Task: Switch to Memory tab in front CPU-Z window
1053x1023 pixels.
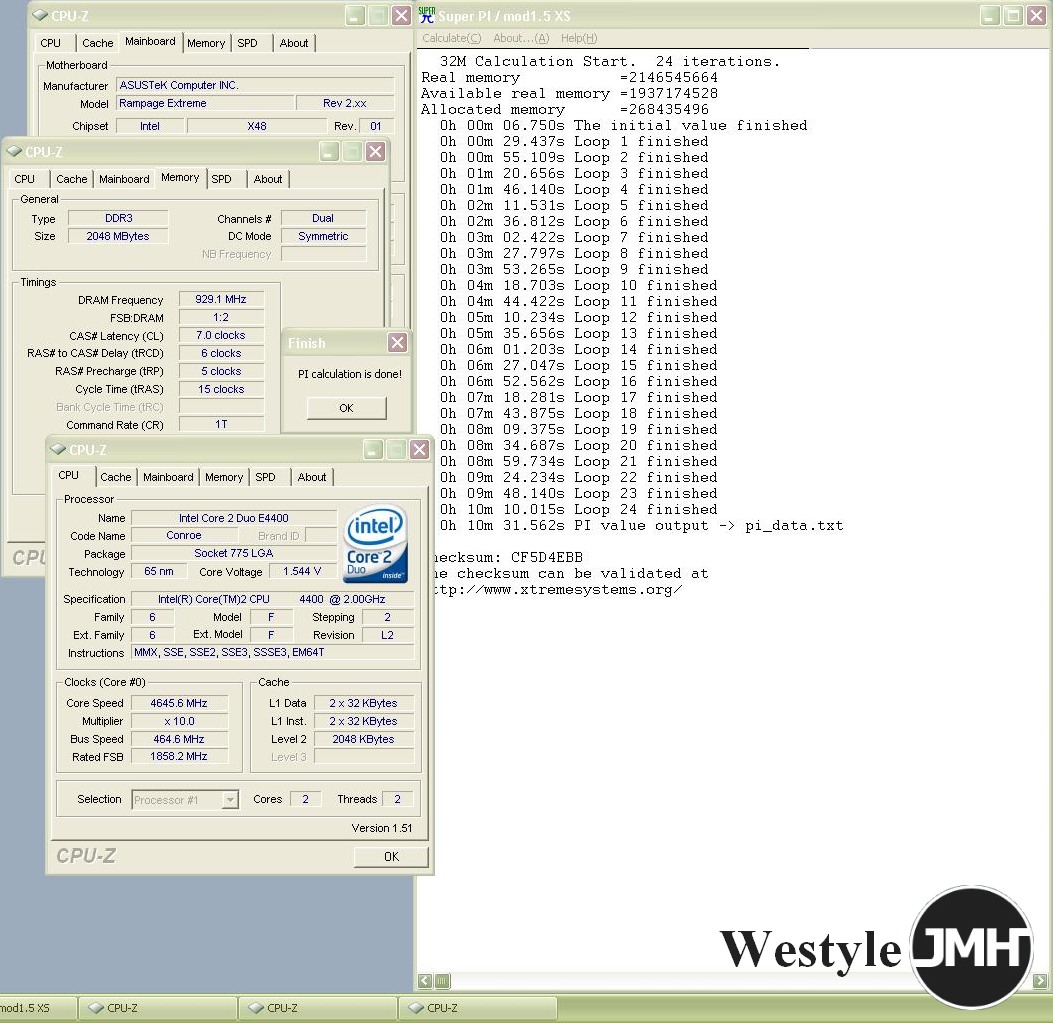Action: click(224, 477)
